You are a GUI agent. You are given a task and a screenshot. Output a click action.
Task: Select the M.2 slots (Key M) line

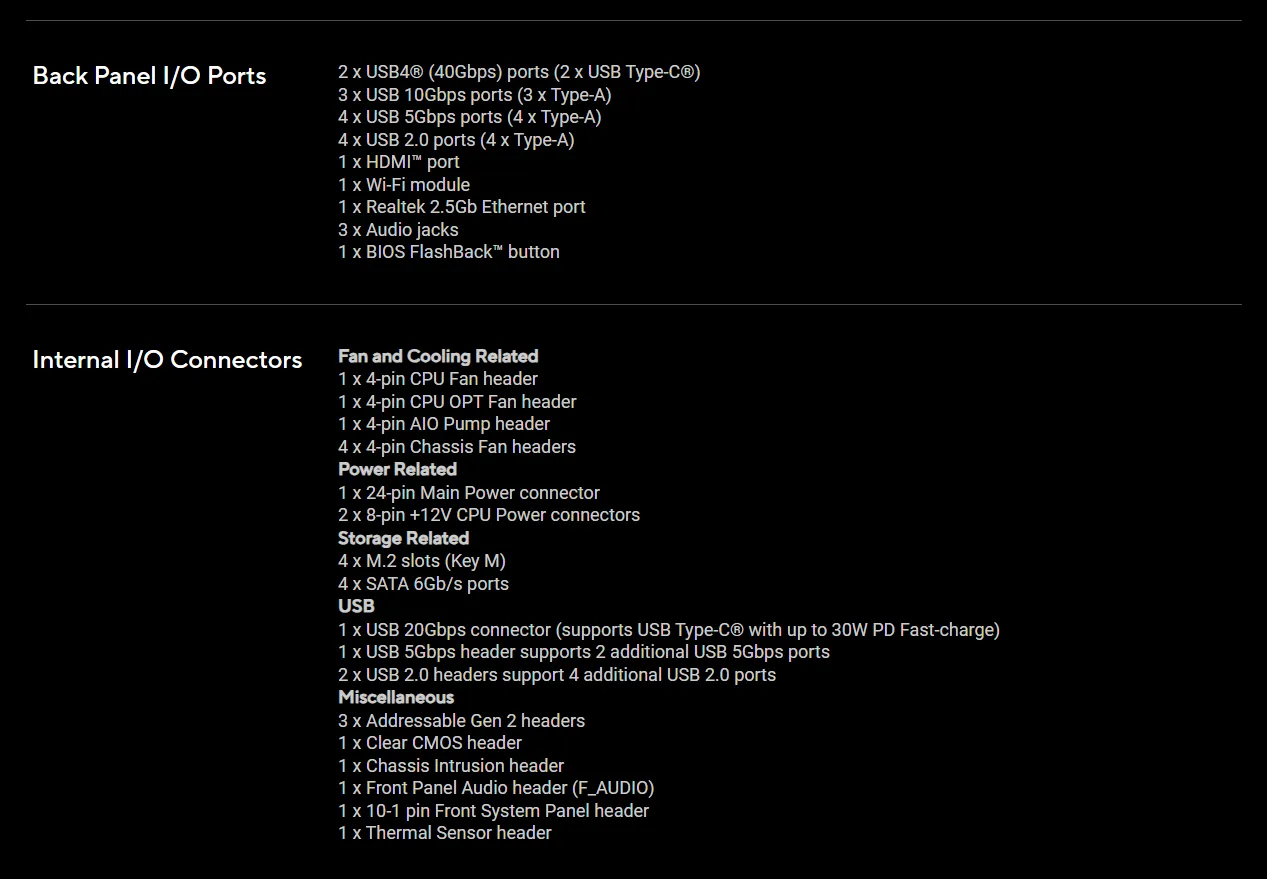(x=421, y=561)
